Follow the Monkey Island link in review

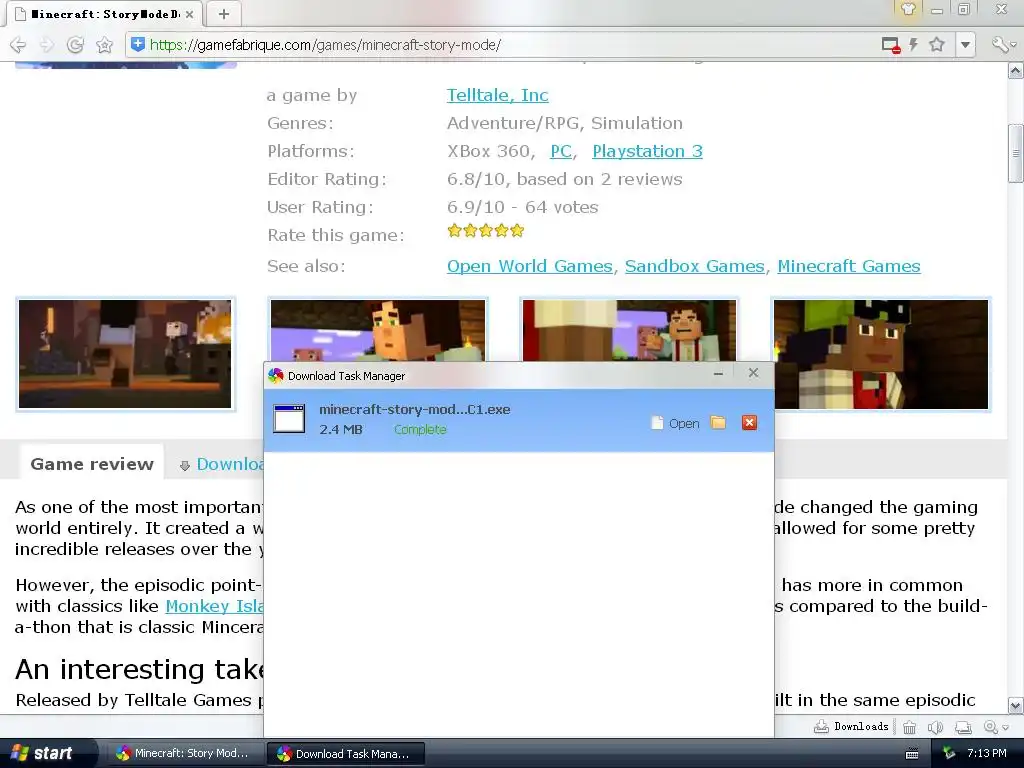click(x=215, y=606)
